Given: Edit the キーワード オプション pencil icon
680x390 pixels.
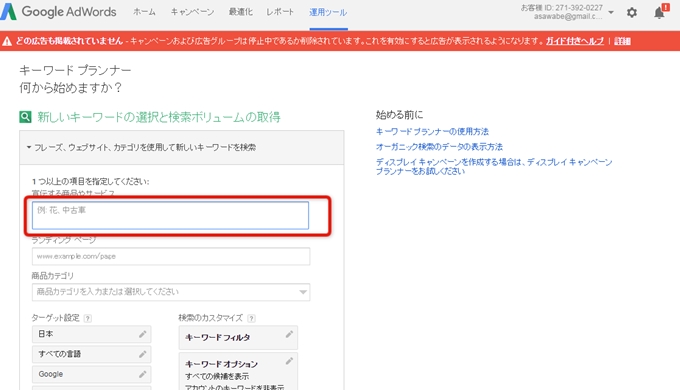Looking at the screenshot, I should 289,361.
